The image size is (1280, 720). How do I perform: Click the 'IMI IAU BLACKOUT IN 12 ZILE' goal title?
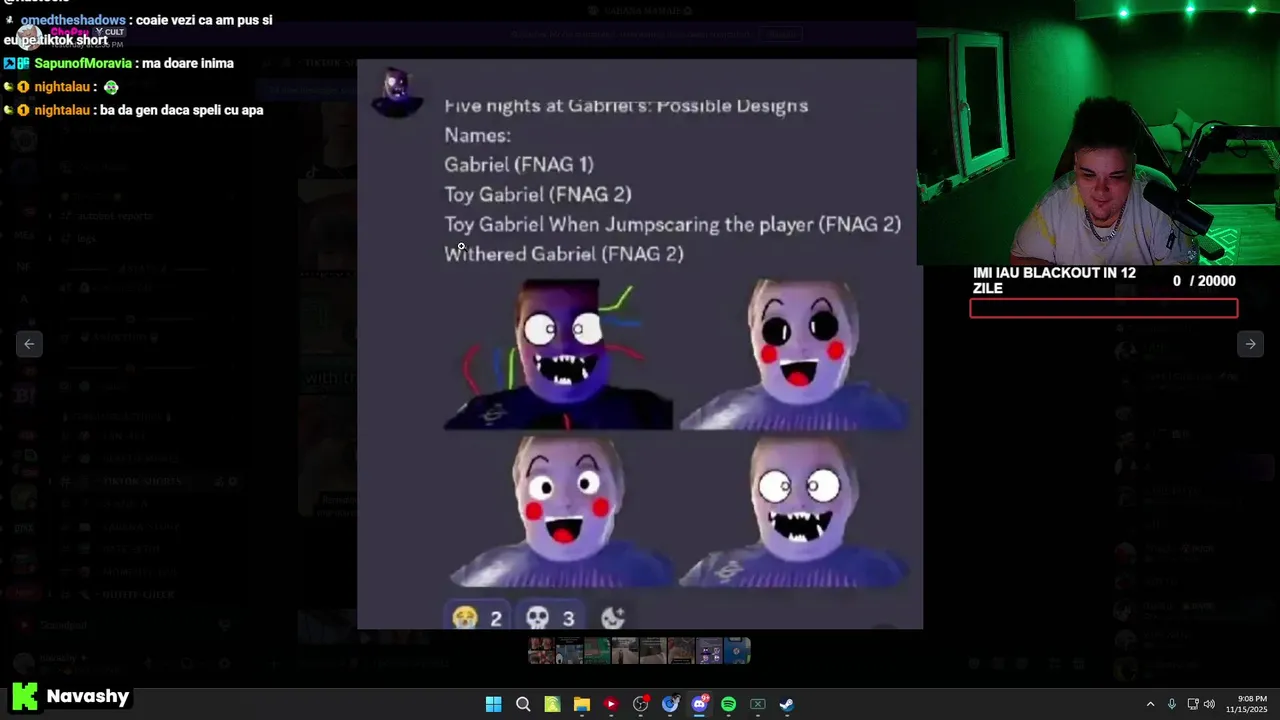1054,280
